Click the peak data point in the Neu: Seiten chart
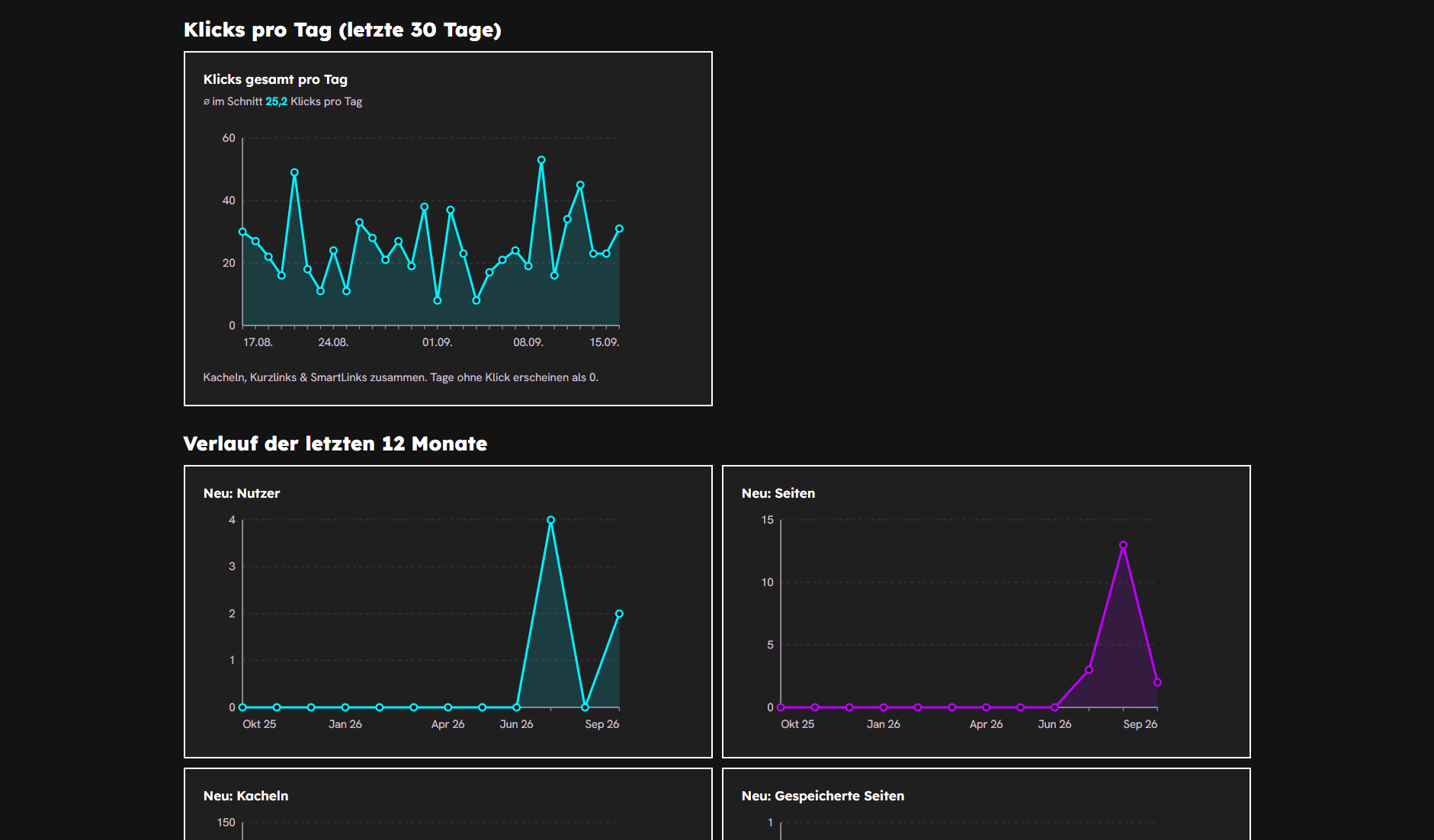Screen dimensions: 1434x840 click(x=1123, y=545)
